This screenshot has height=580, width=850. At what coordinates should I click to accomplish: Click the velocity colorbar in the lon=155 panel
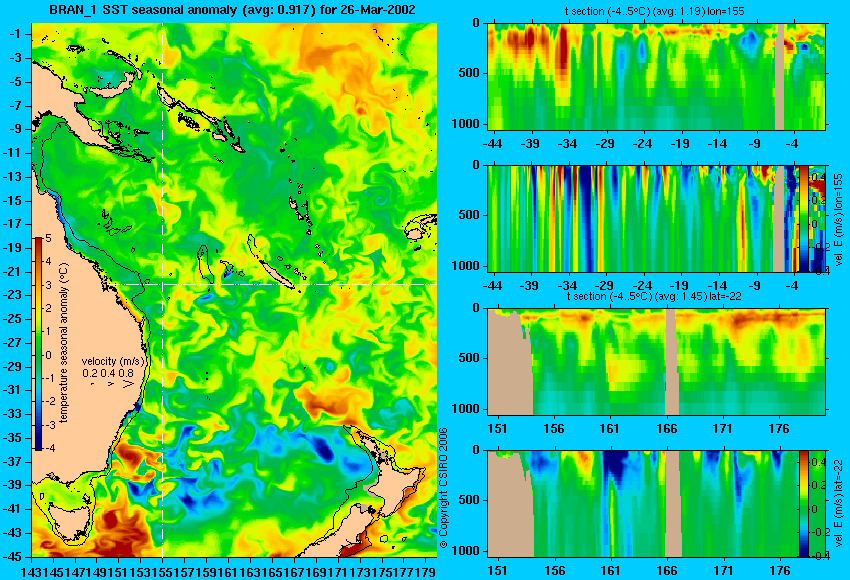click(x=804, y=218)
